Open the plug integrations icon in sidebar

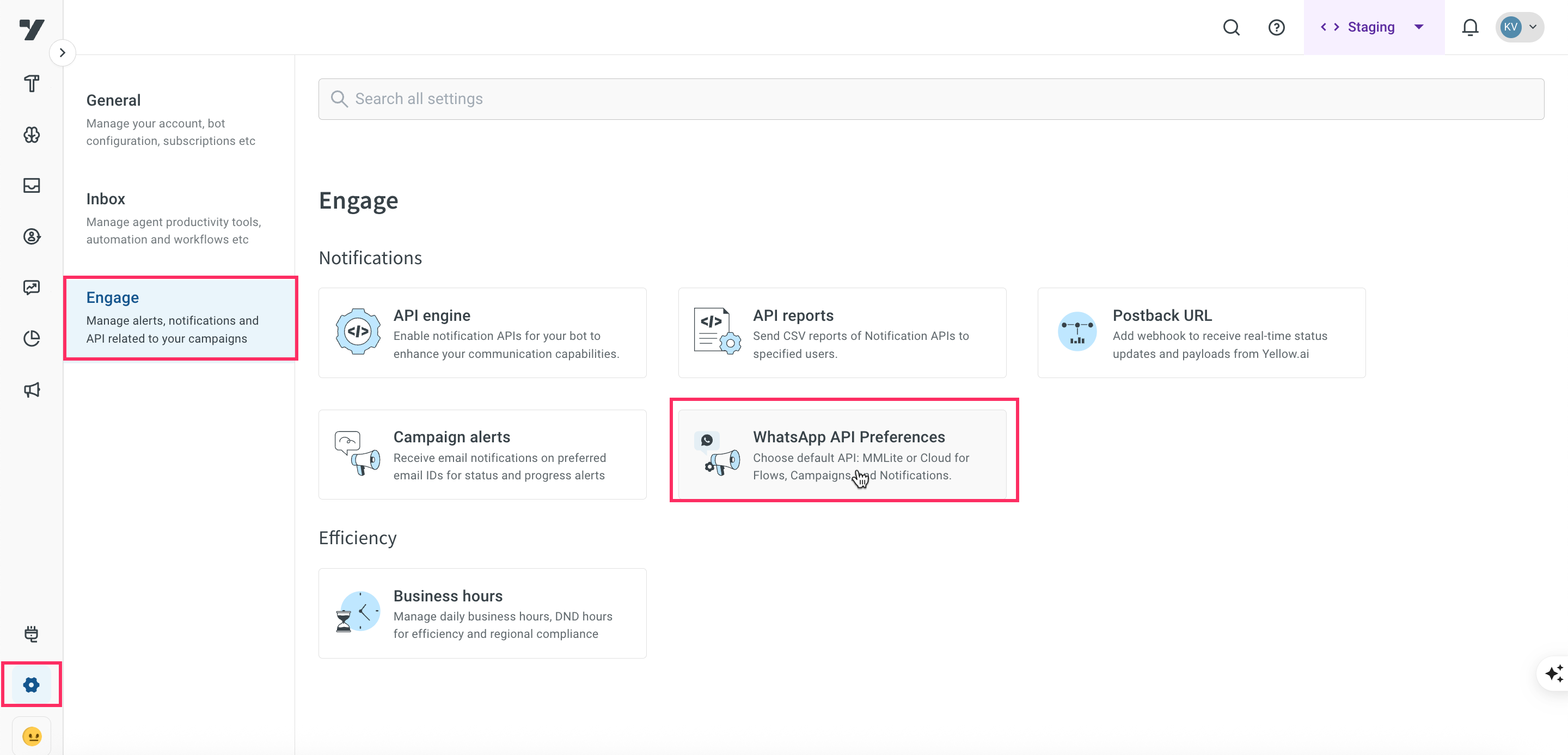32,634
